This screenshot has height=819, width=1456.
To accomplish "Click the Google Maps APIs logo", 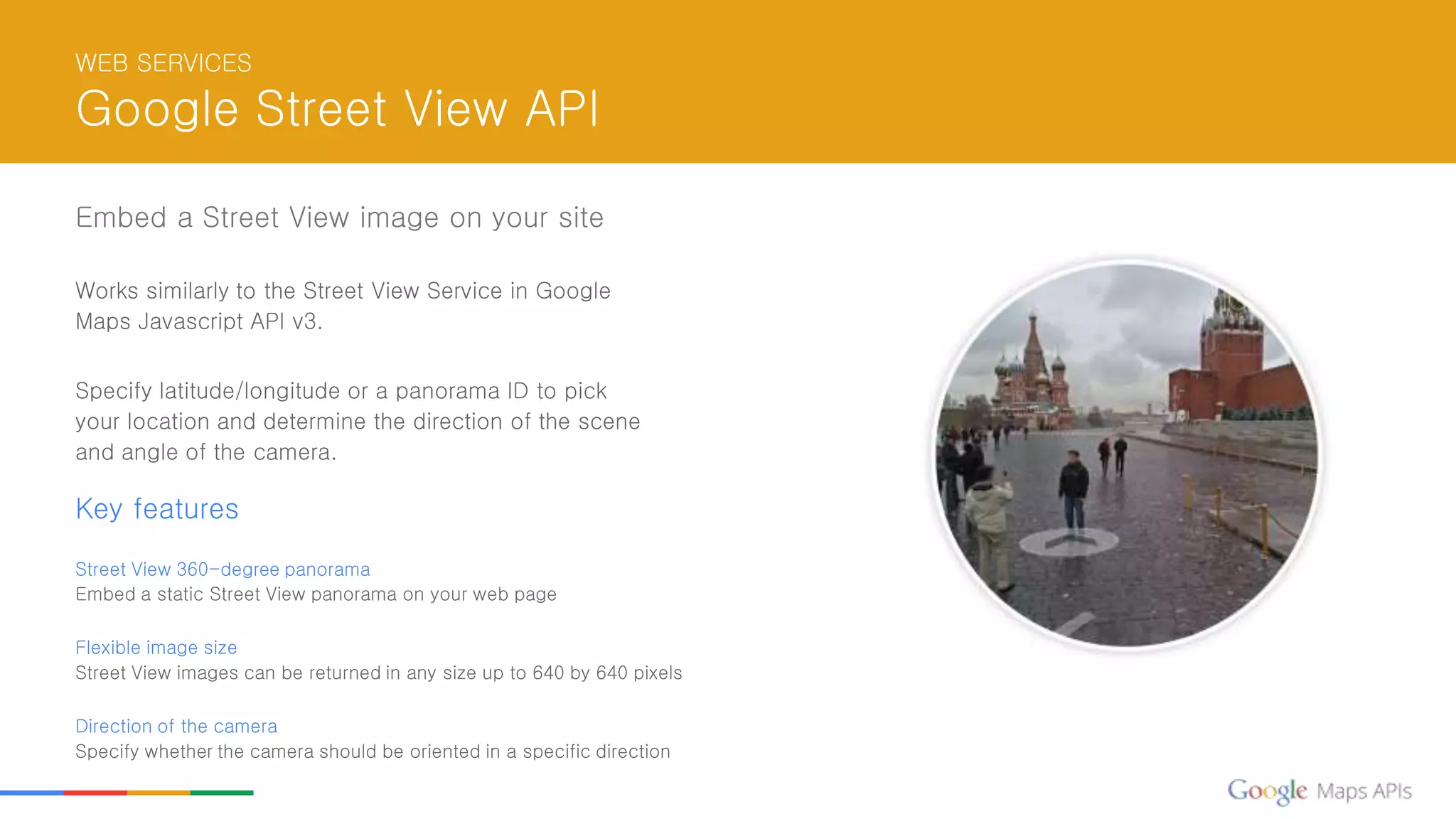I will [1319, 791].
